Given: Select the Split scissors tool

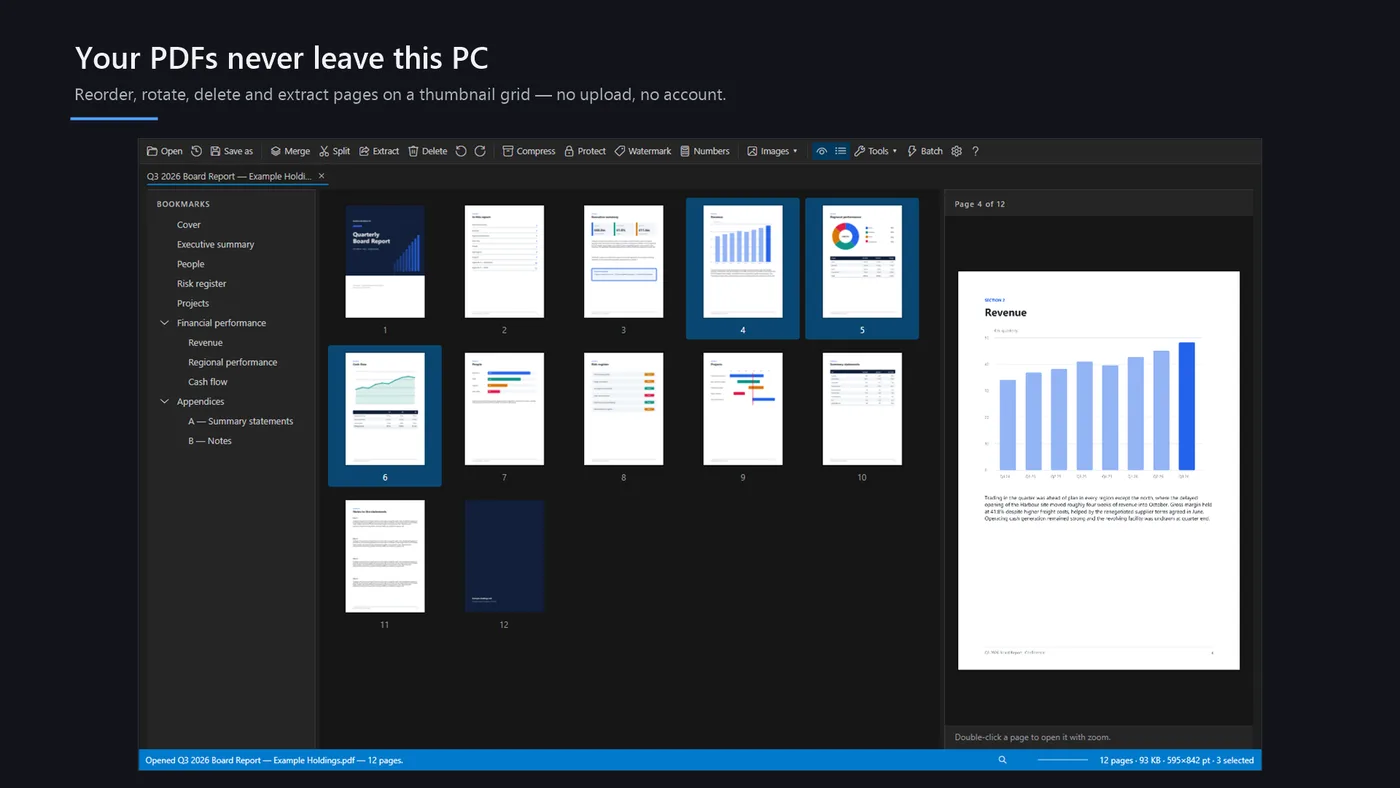Looking at the screenshot, I should (334, 151).
